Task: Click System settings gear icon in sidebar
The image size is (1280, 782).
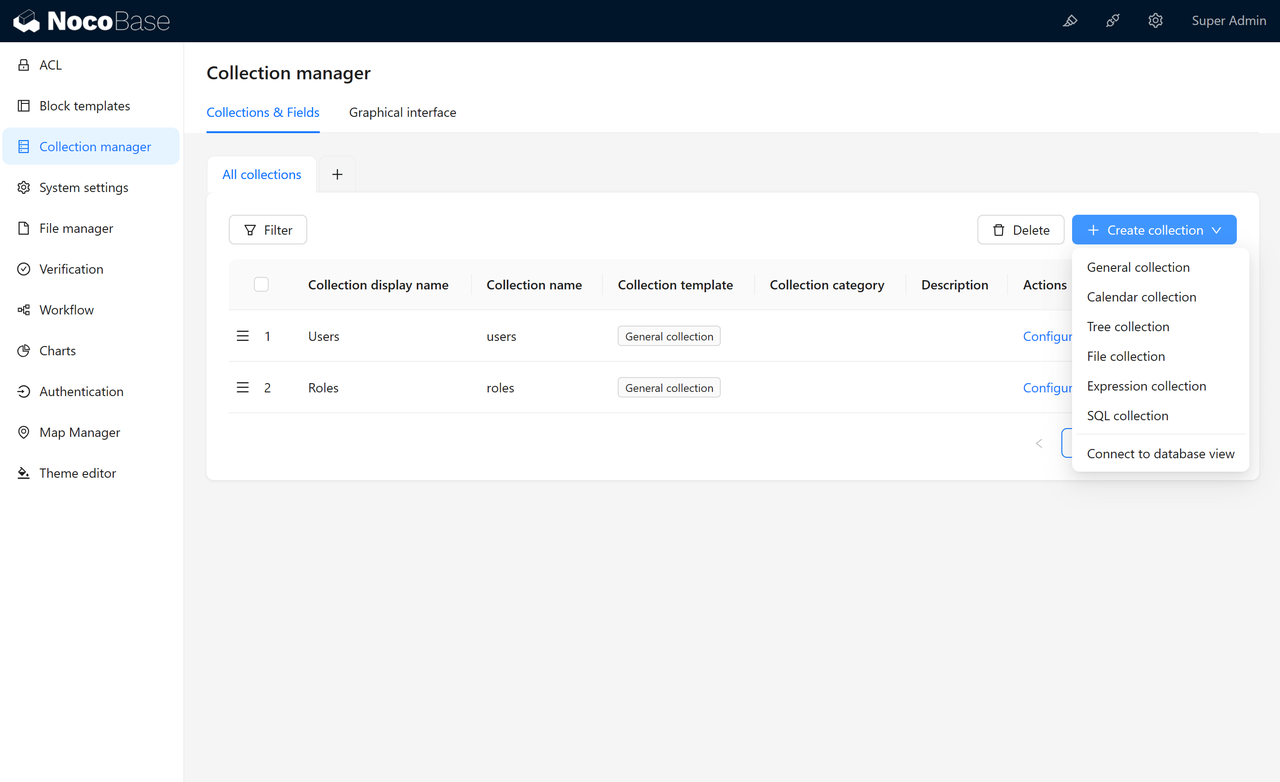Action: click(x=24, y=188)
